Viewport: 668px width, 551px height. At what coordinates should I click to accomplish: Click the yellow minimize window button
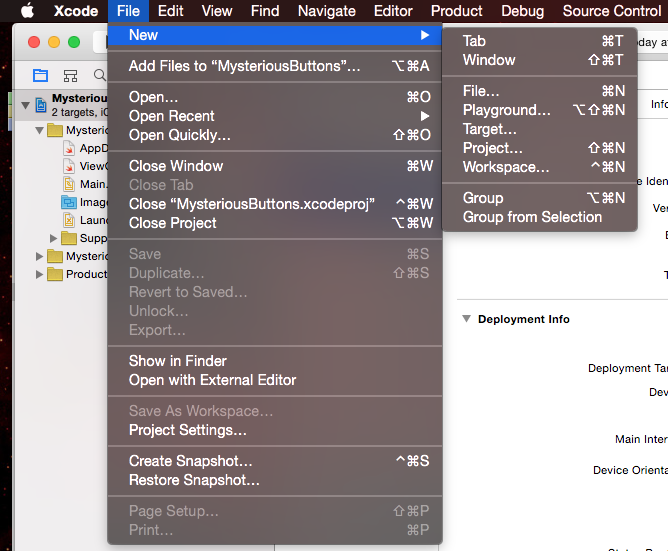[54, 42]
